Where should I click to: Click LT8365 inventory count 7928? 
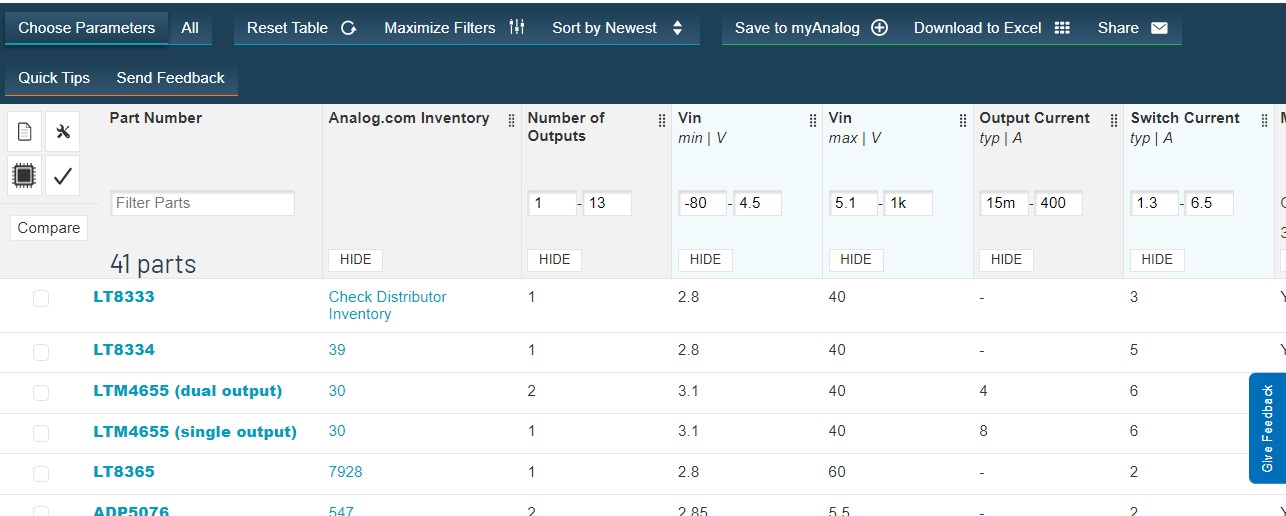[x=345, y=472]
